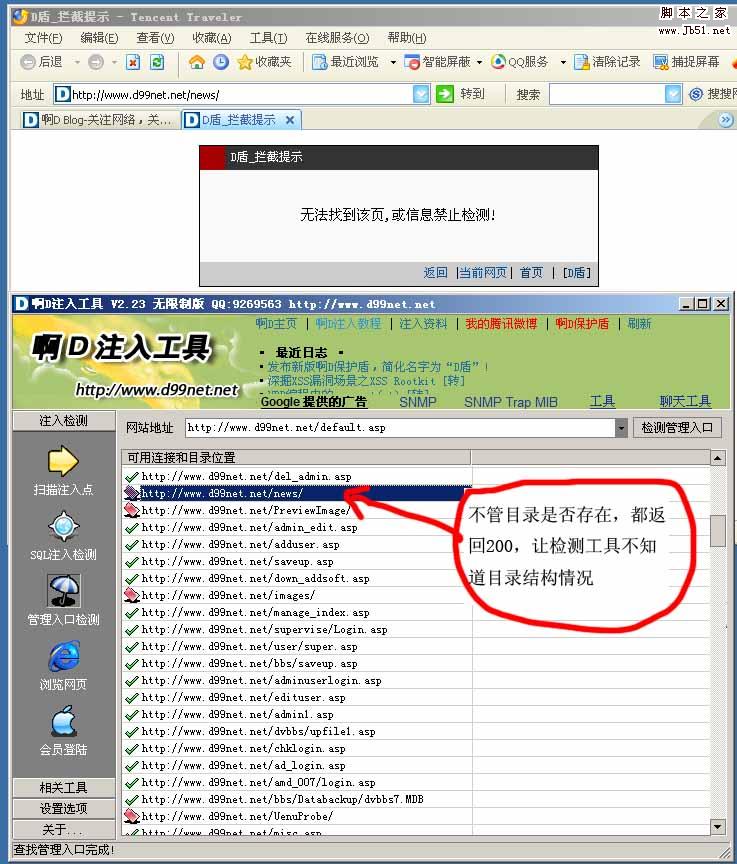The image size is (737, 864).
Task: Click Smart block (智能屏蔽) icon
Action: 412,62
